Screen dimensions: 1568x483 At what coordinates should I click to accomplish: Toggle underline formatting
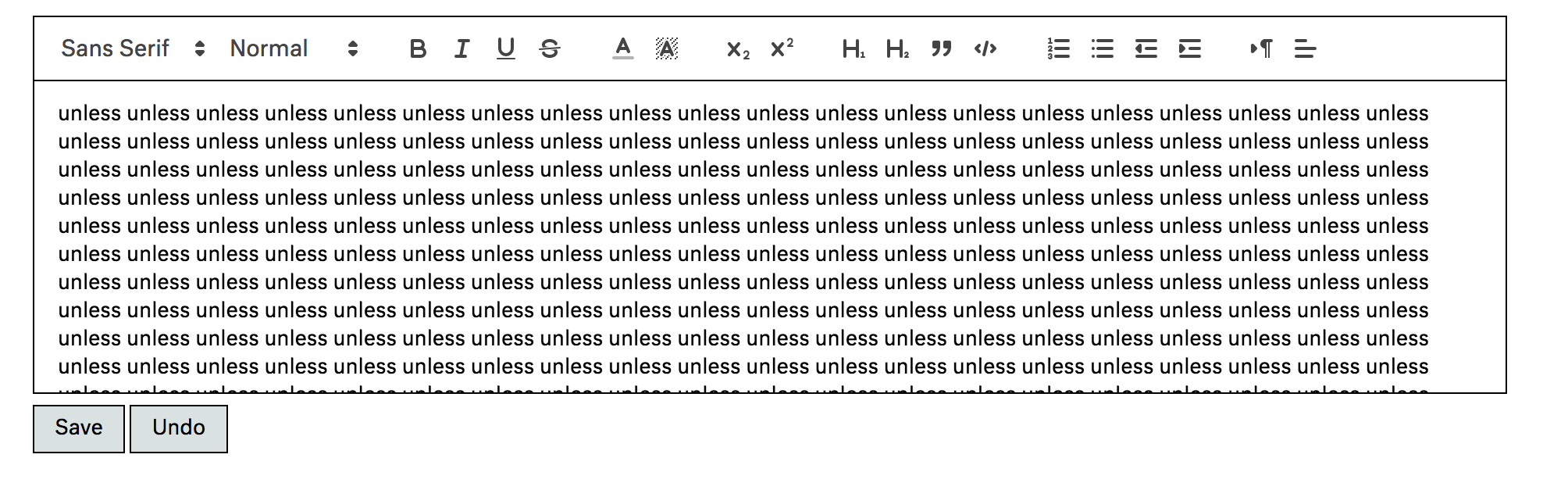[x=506, y=49]
